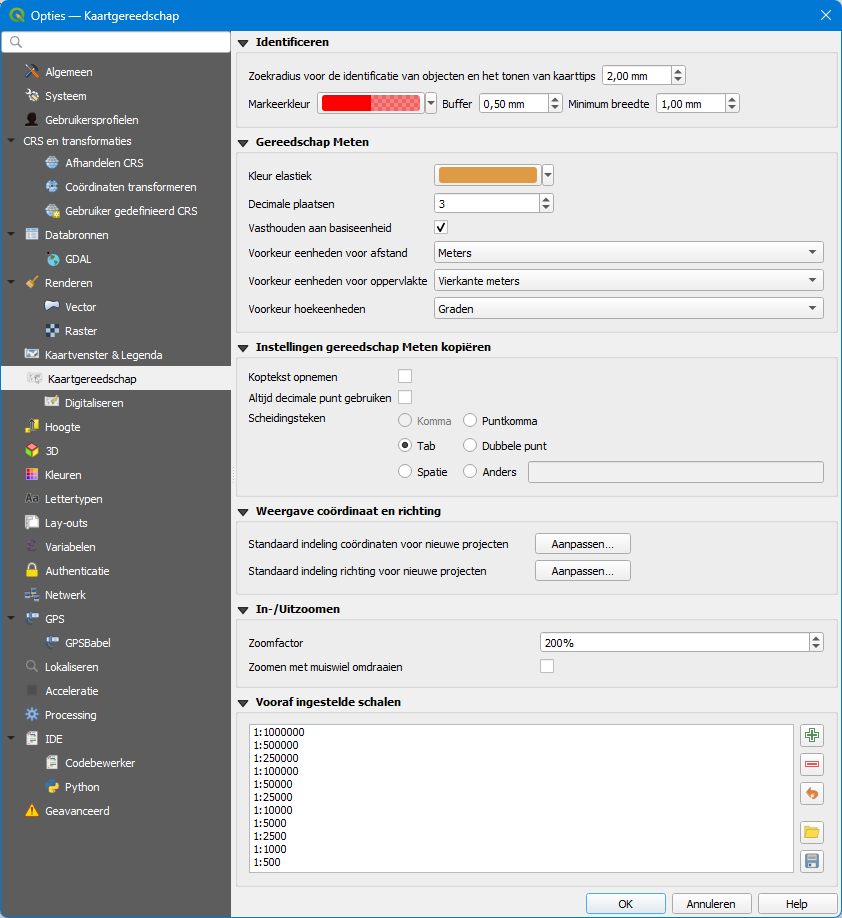The width and height of the screenshot is (842, 918).
Task: Open the Lay-outs settings page
Action: [66, 523]
